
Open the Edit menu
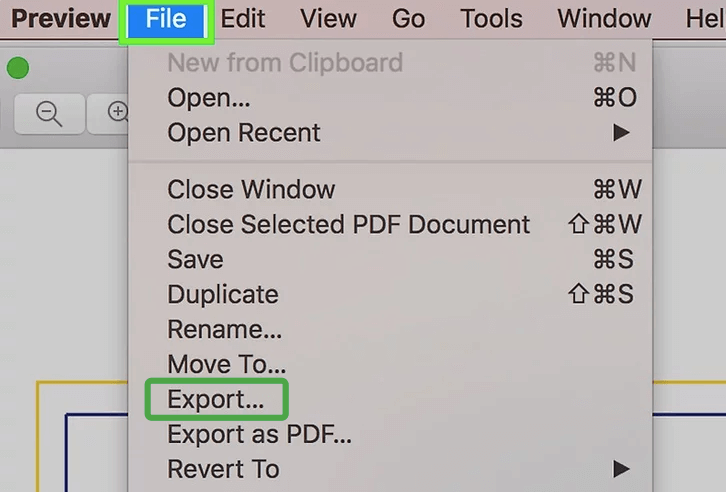(x=243, y=19)
